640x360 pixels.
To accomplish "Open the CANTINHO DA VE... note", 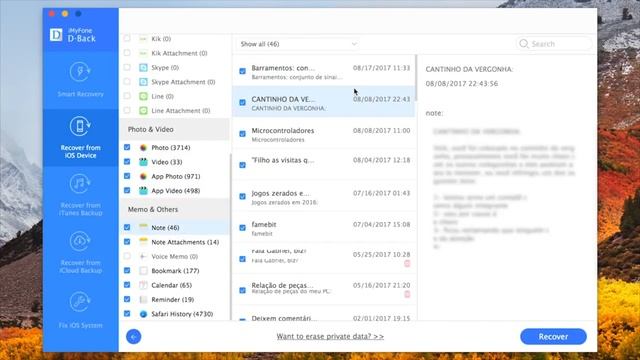I will tap(324, 102).
